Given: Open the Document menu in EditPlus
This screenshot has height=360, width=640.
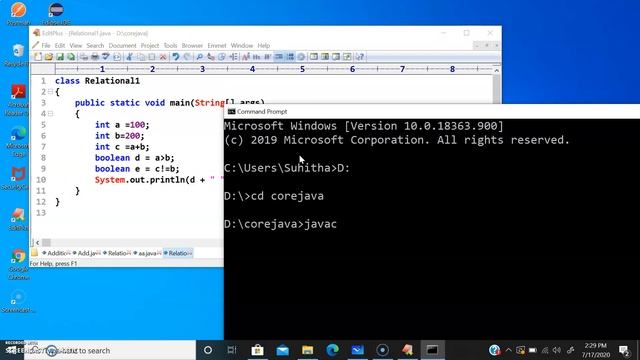Looking at the screenshot, I should point(122,45).
